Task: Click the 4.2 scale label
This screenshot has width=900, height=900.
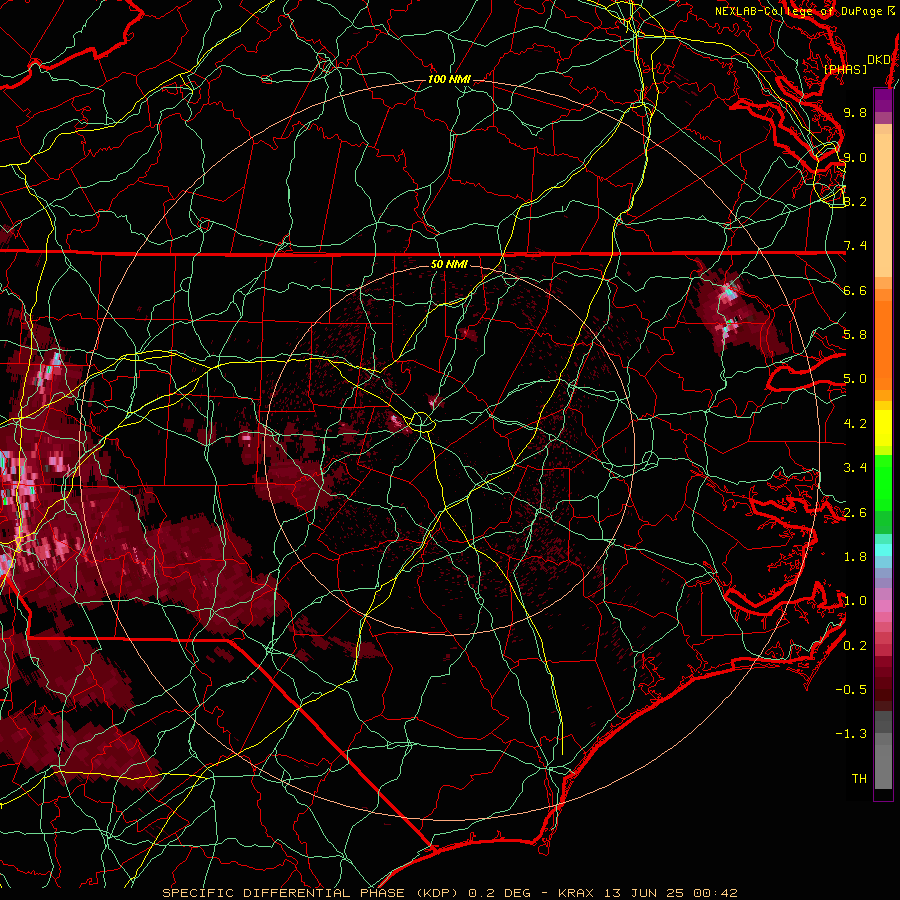Action: [x=855, y=424]
